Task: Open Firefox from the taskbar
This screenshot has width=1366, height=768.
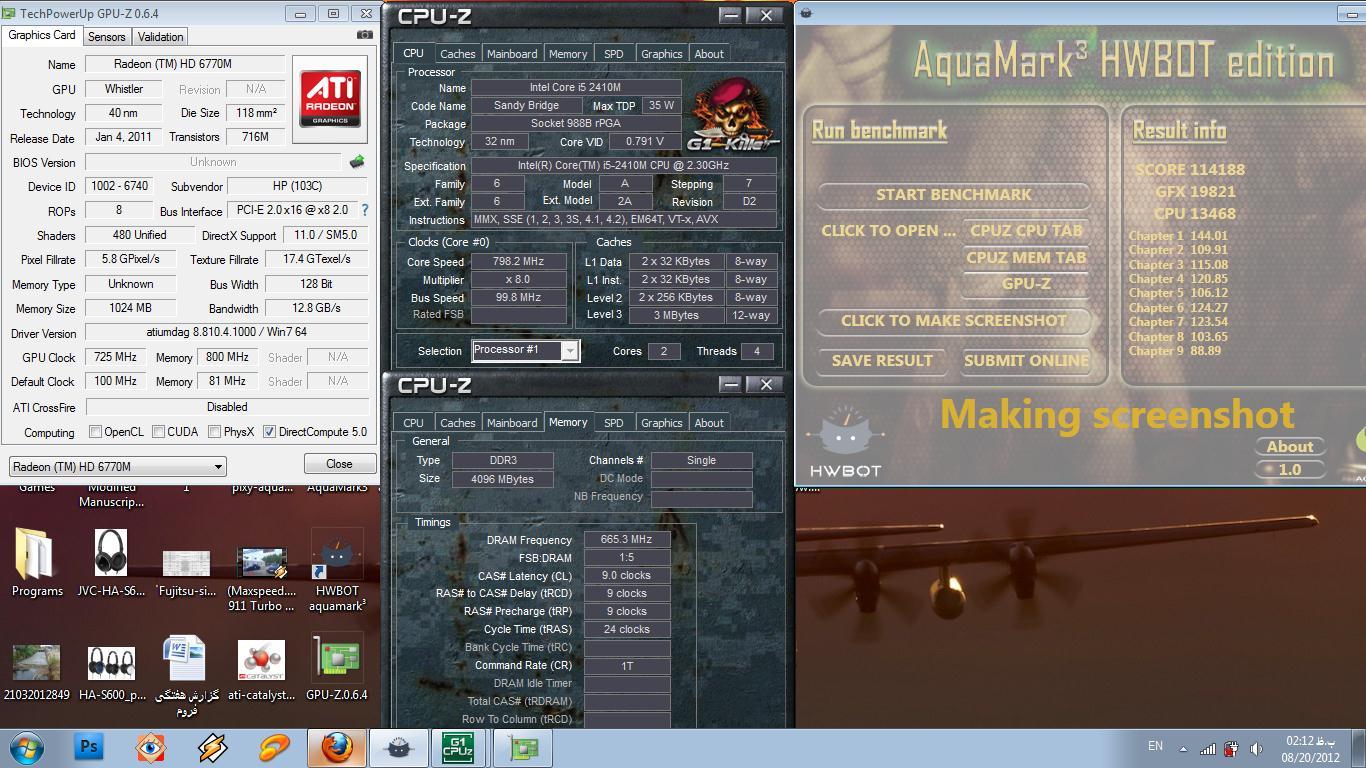Action: coord(336,747)
